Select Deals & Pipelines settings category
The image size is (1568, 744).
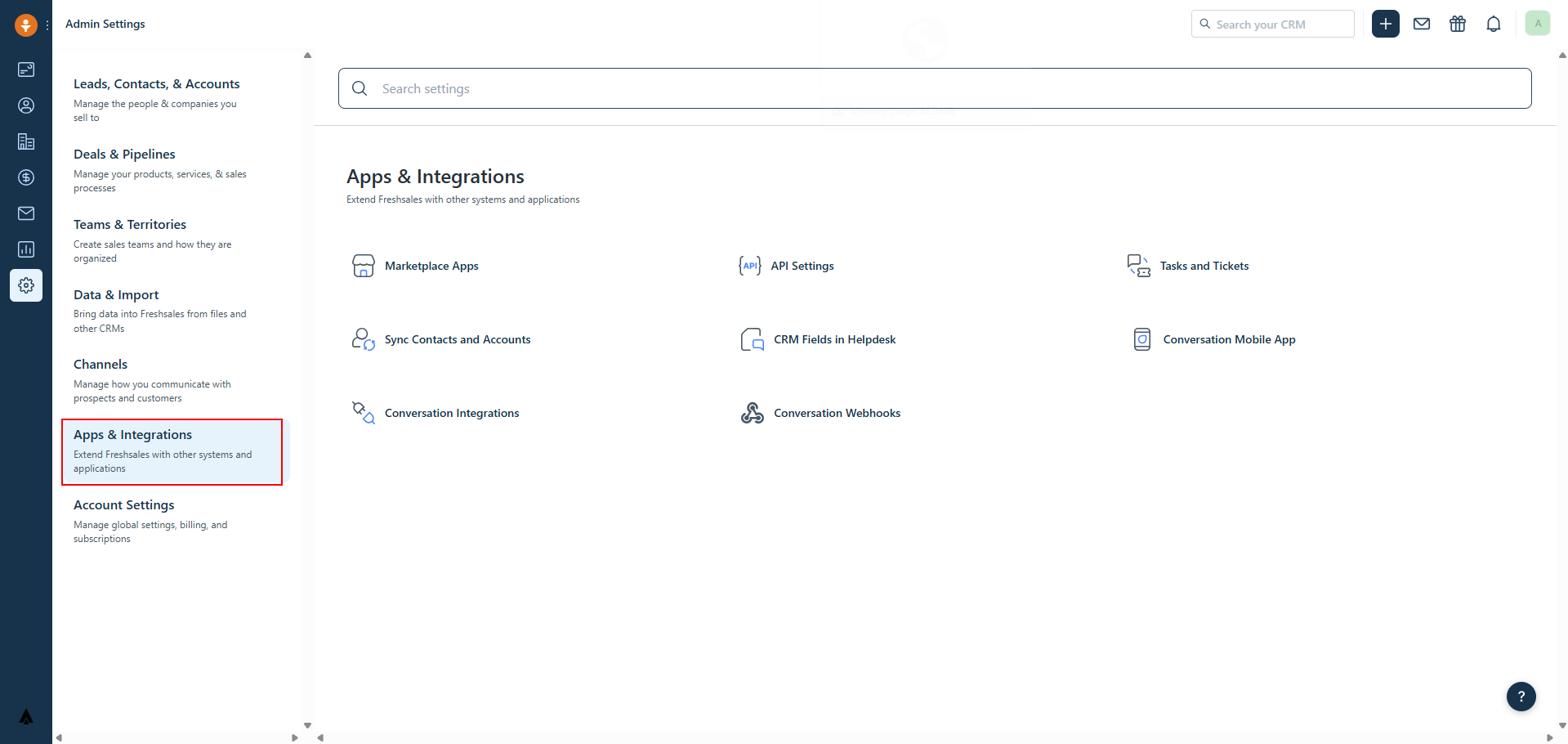(x=172, y=170)
